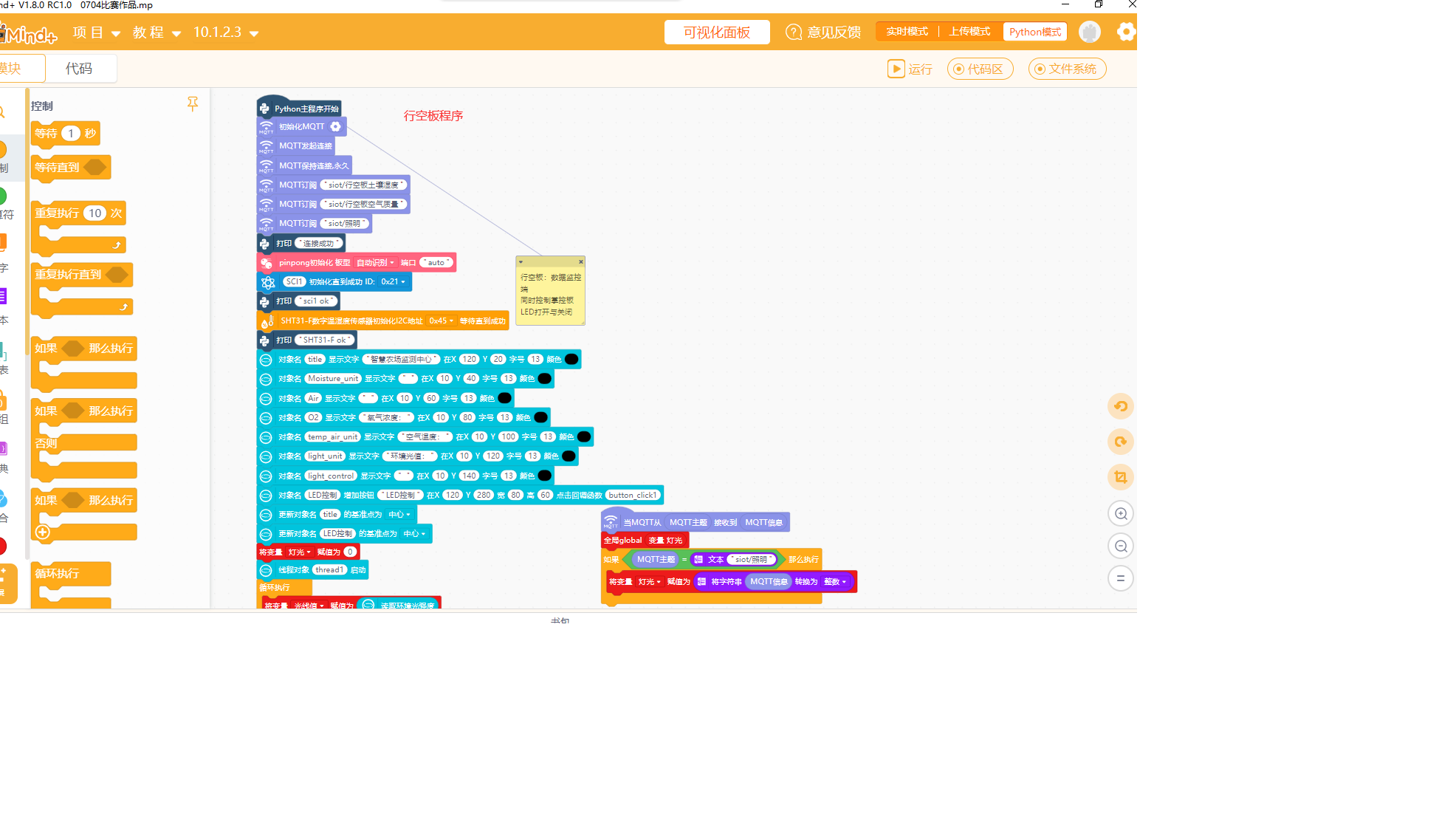Click the 意见反馈 question-mark icon

(x=794, y=32)
